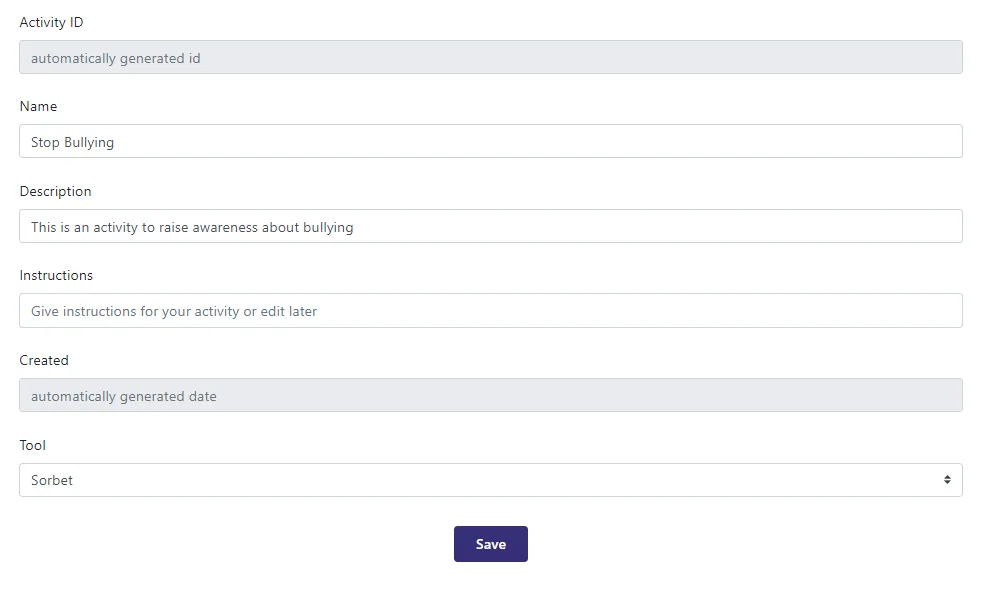Click inside the Name field
The image size is (992, 591).
tap(490, 141)
